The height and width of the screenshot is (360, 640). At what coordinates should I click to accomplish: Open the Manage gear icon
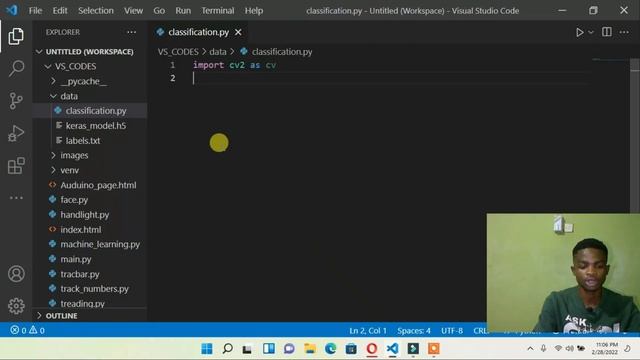tap(16, 306)
